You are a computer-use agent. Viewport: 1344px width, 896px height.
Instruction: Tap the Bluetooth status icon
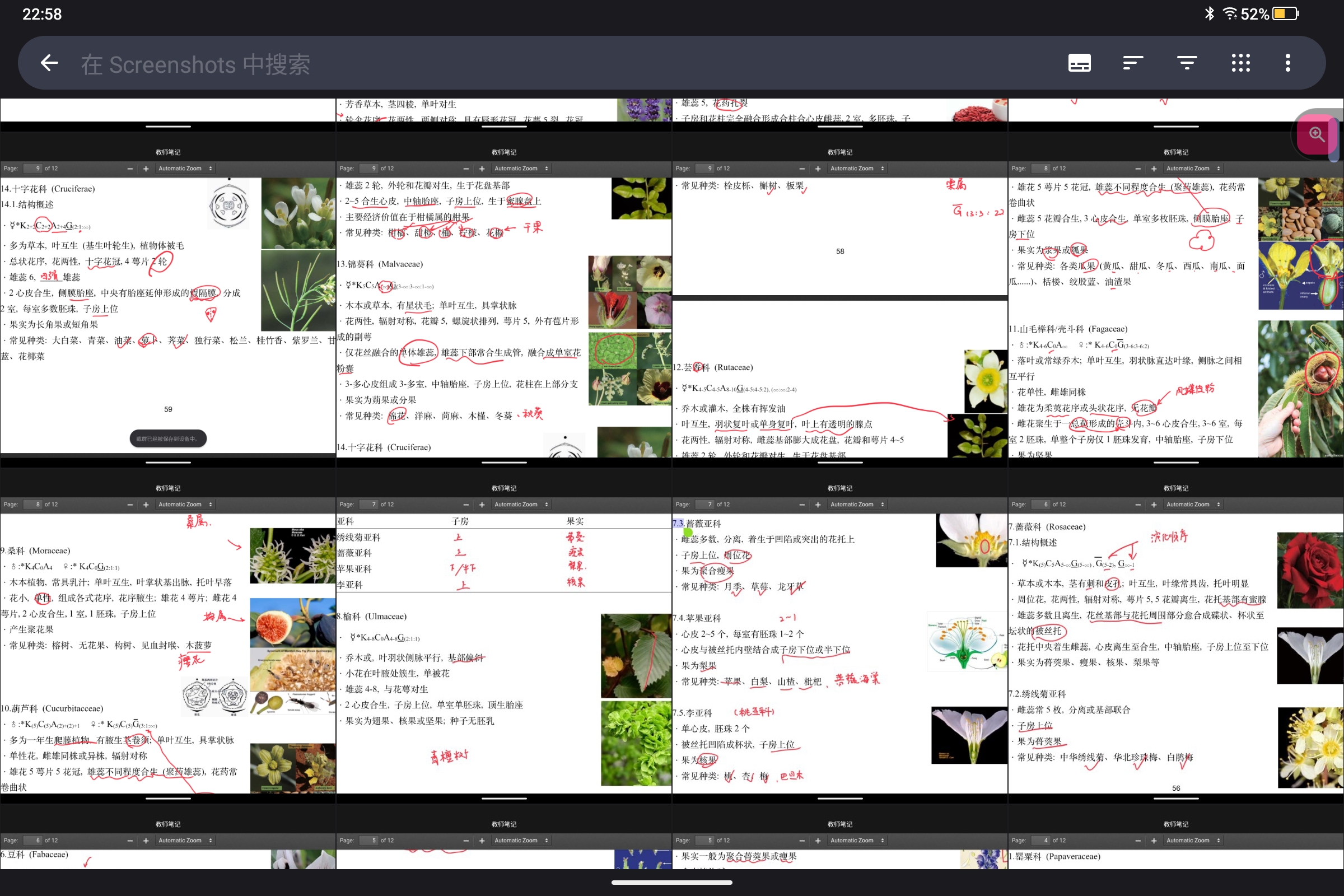1209,13
